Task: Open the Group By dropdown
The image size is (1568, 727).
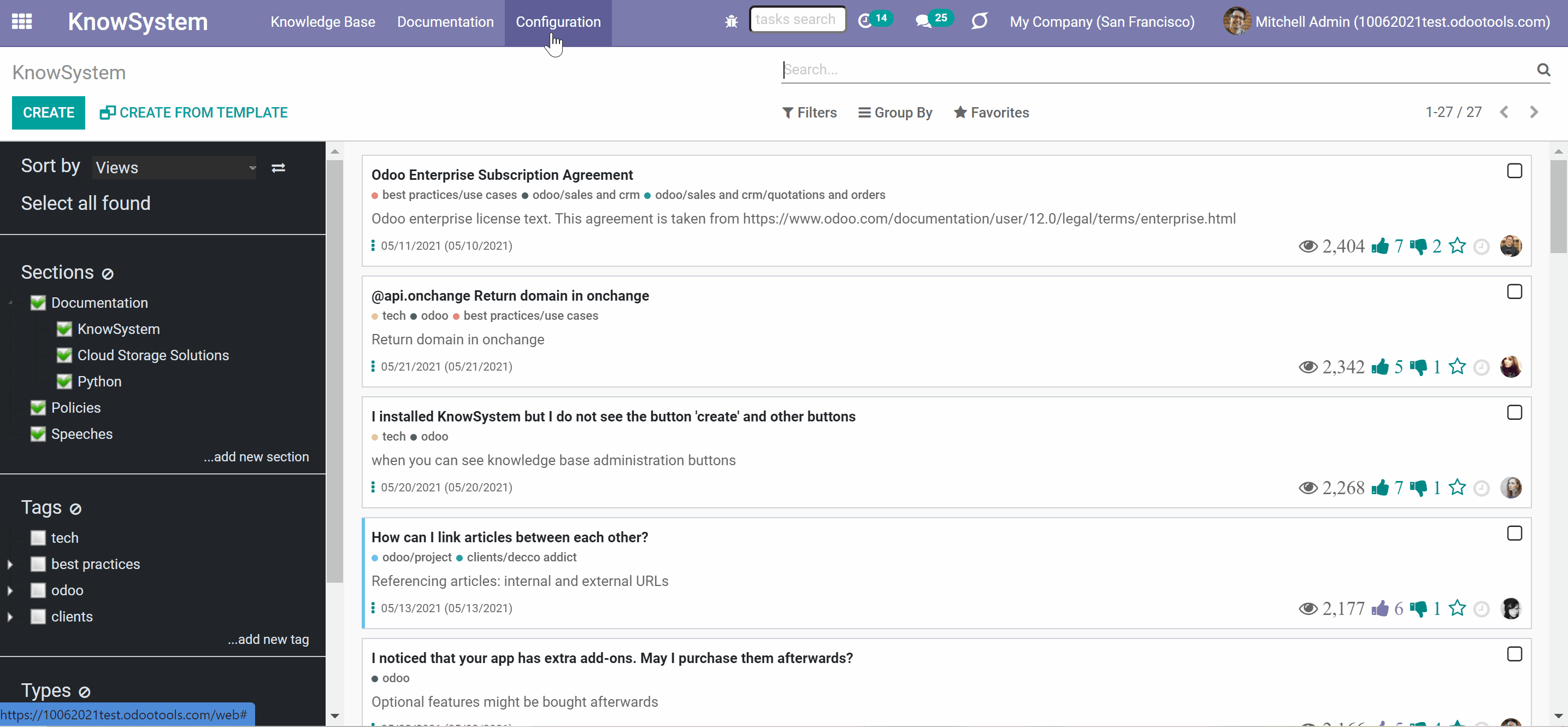Action: click(x=895, y=113)
